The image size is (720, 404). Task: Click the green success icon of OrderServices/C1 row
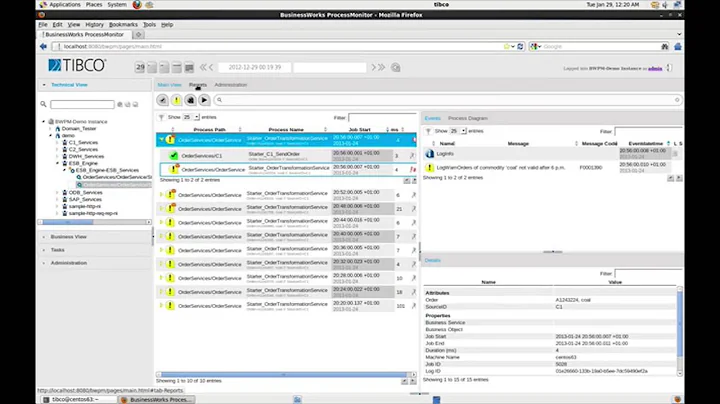[x=174, y=156]
